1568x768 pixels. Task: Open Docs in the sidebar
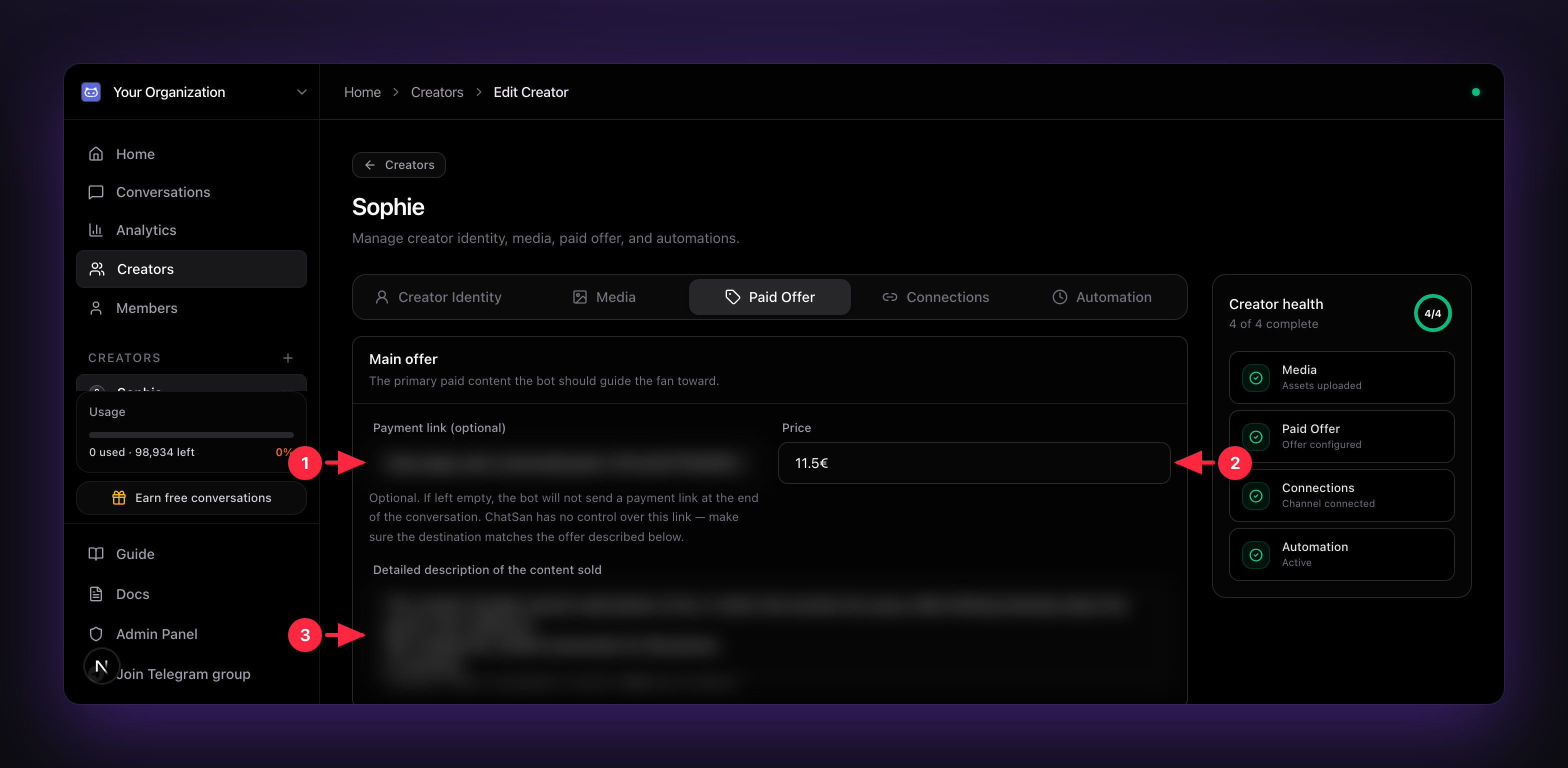[191, 594]
